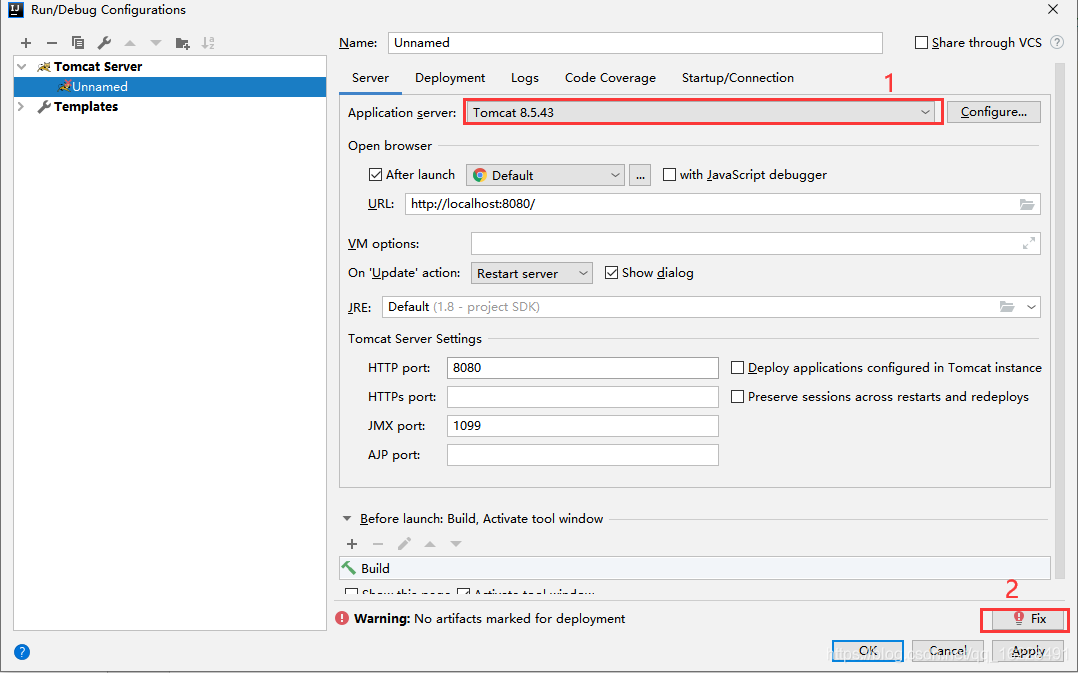The width and height of the screenshot is (1078, 673).
Task: Remove before launch task minus icon
Action: click(377, 544)
